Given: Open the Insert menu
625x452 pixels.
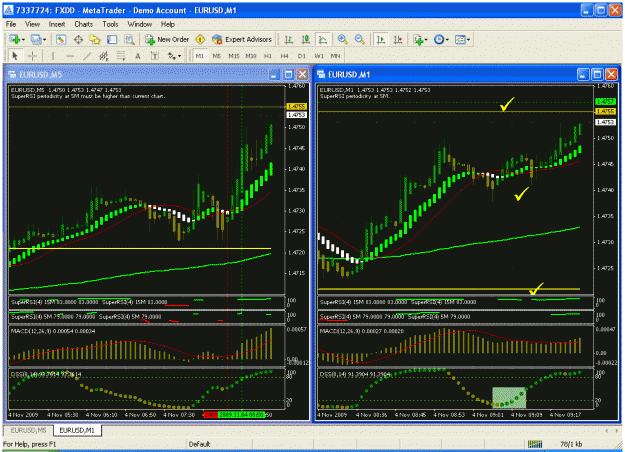Looking at the screenshot, I should [x=57, y=24].
